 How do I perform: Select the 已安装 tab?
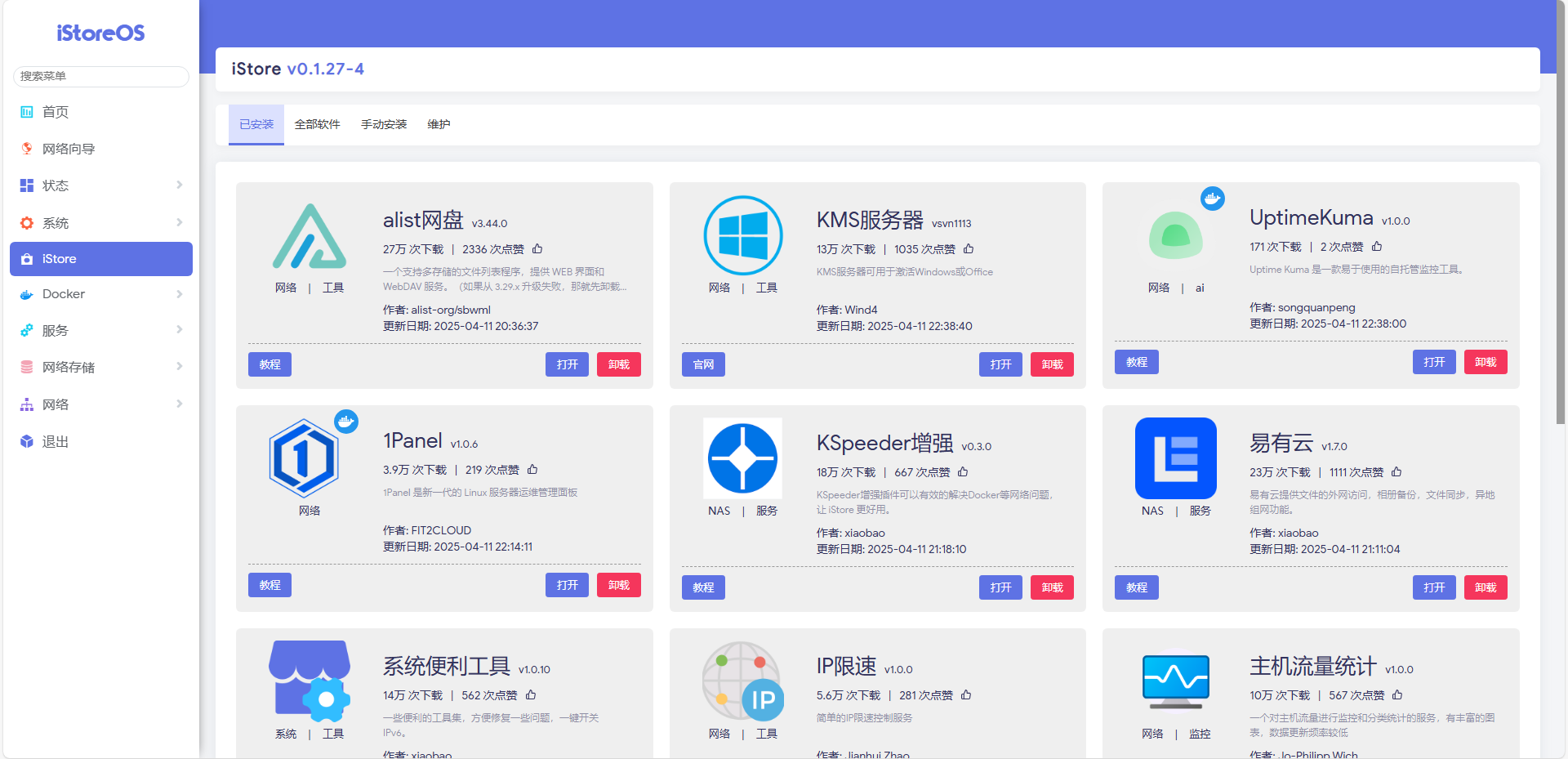pos(256,124)
